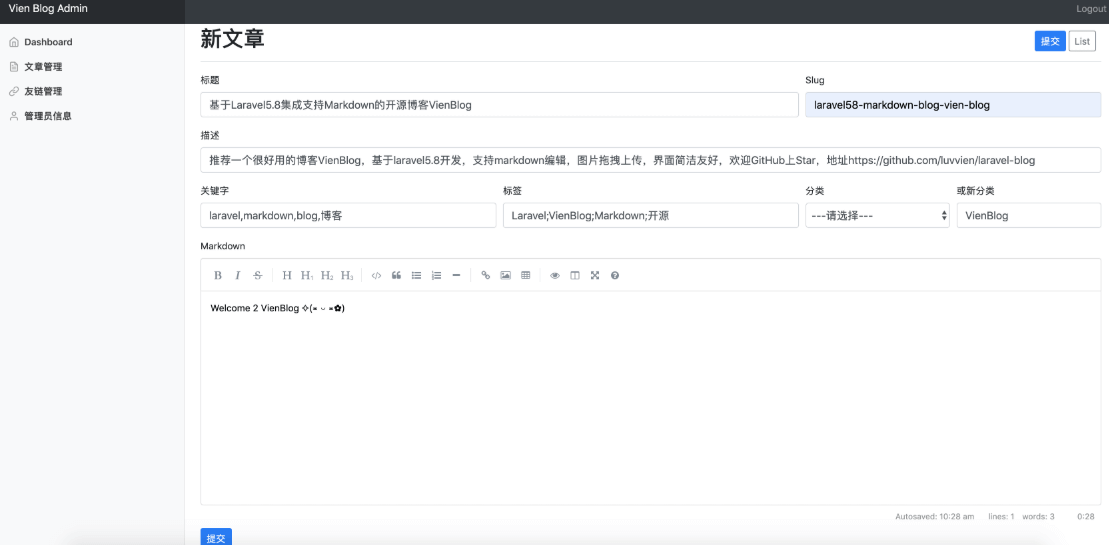Click Vien Blog Admin brand link
This screenshot has width=1109, height=545.
[x=48, y=8]
